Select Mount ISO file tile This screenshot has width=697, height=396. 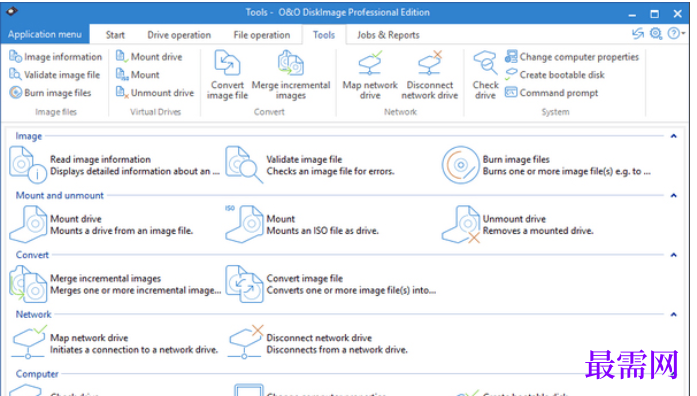[x=302, y=224]
